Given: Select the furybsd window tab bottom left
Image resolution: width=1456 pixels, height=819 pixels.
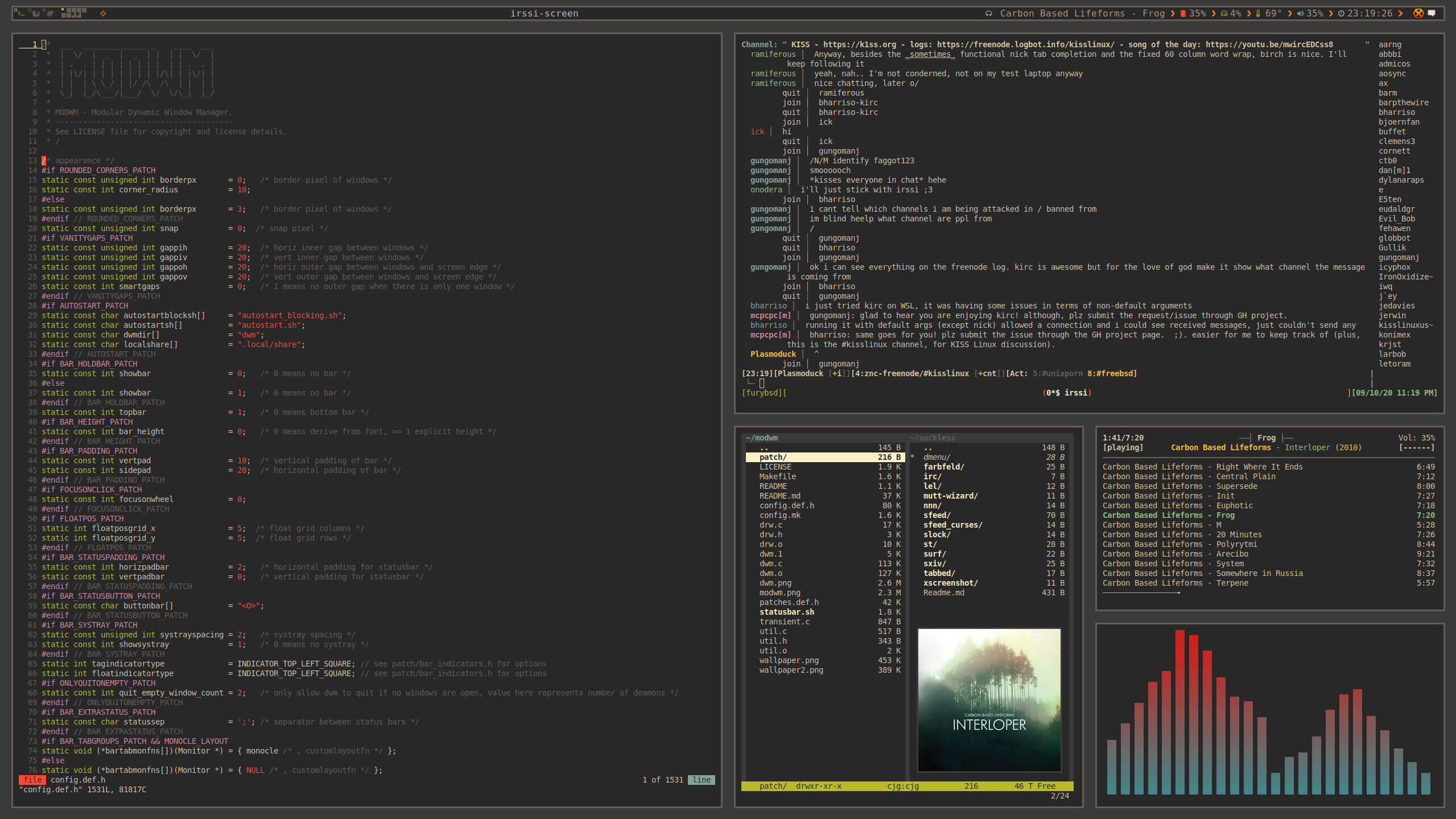Looking at the screenshot, I should pyautogui.click(x=764, y=392).
